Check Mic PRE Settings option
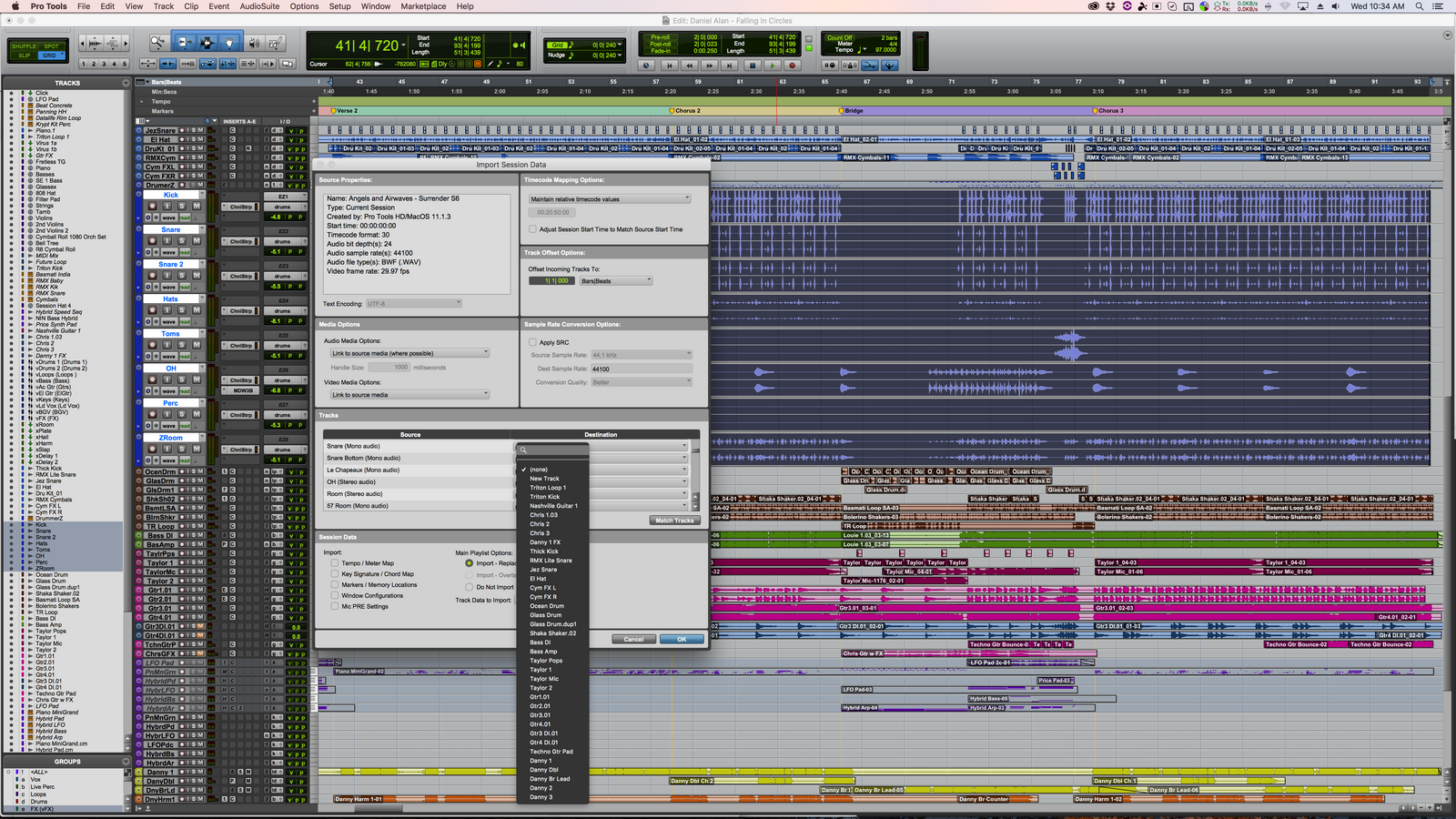The image size is (1456, 819). coord(335,607)
